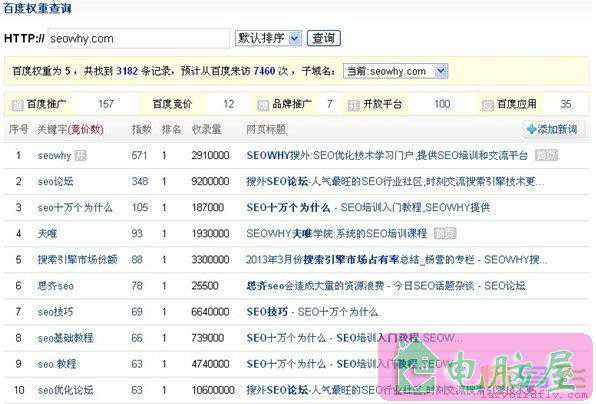Click the badge at end of SEOWHY搜外 title
This screenshot has width=596, height=404.
click(x=546, y=155)
